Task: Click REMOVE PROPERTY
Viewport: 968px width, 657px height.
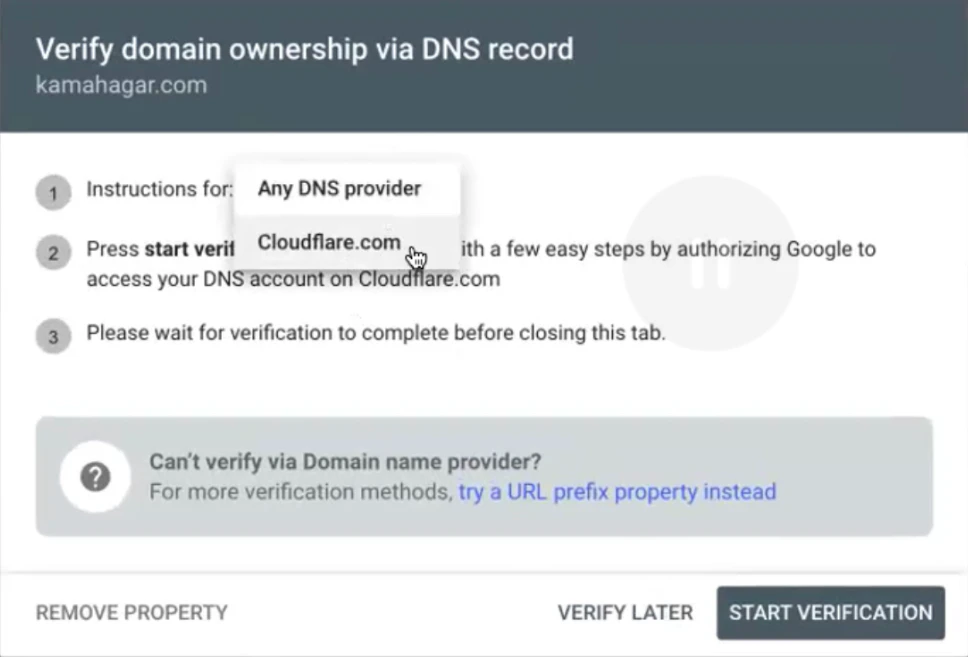Action: [x=131, y=612]
